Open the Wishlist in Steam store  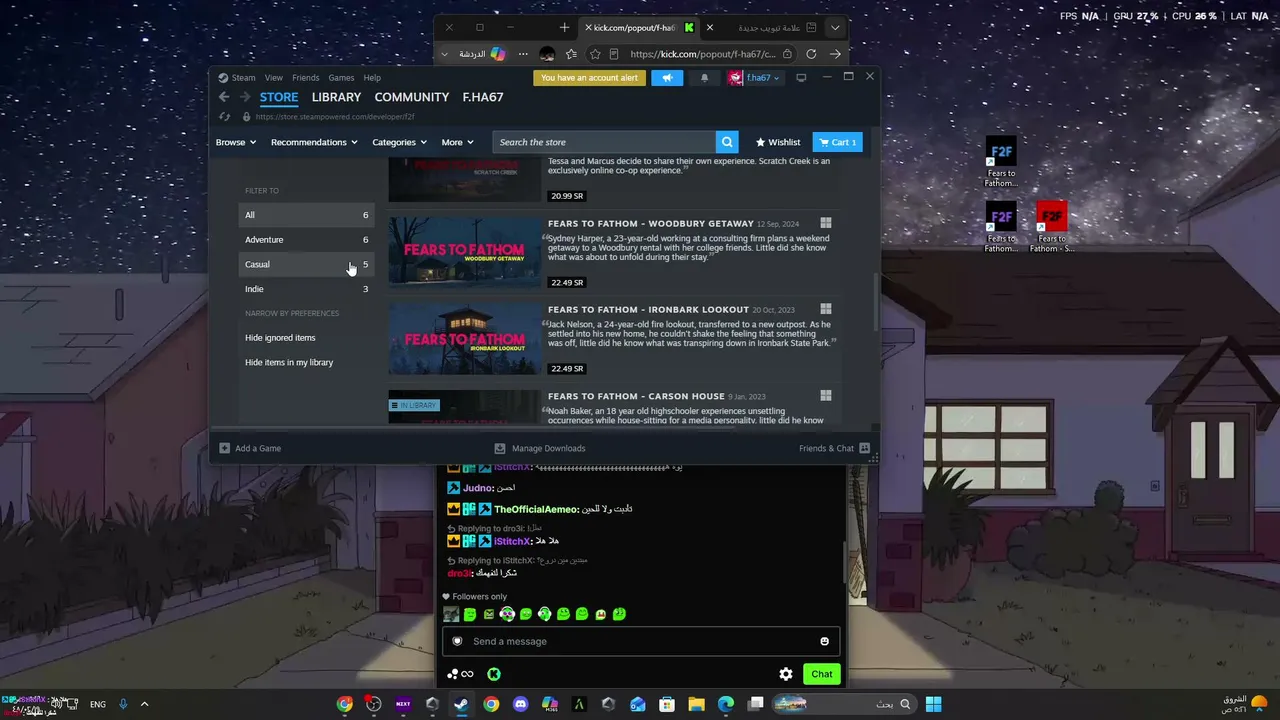coord(778,142)
